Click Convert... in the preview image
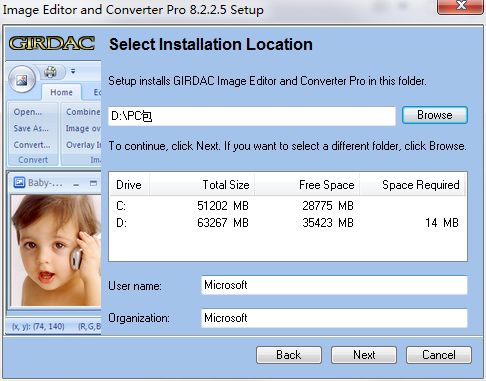Viewport: 486px width, 381px height. 32,145
